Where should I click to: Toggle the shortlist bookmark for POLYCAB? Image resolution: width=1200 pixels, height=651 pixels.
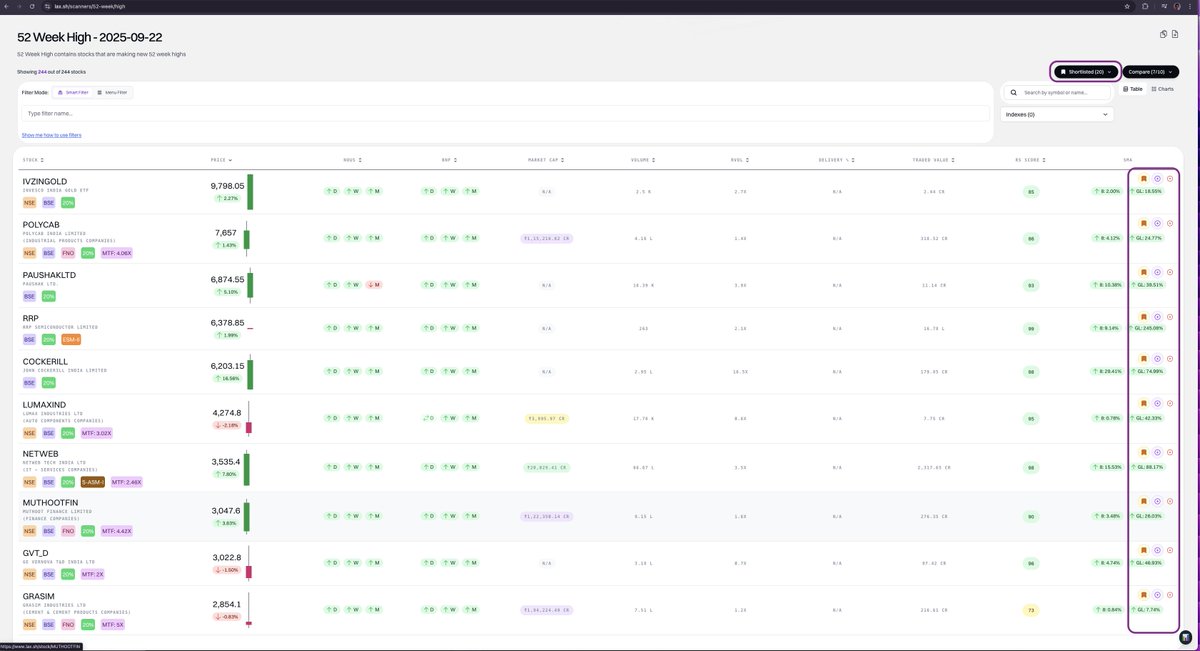tap(1144, 223)
